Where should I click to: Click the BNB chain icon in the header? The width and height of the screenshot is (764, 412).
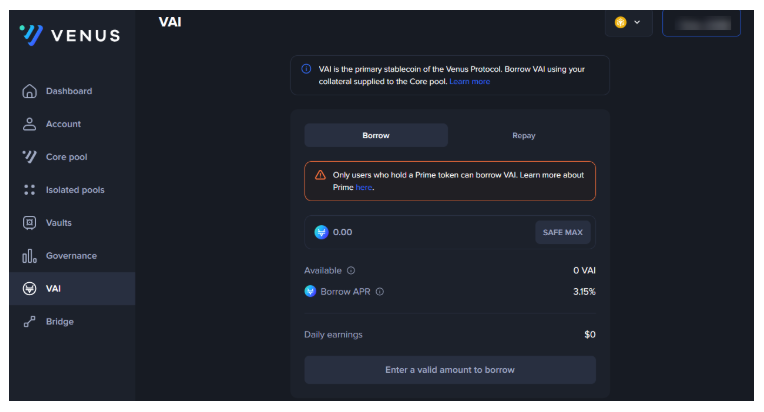(620, 22)
